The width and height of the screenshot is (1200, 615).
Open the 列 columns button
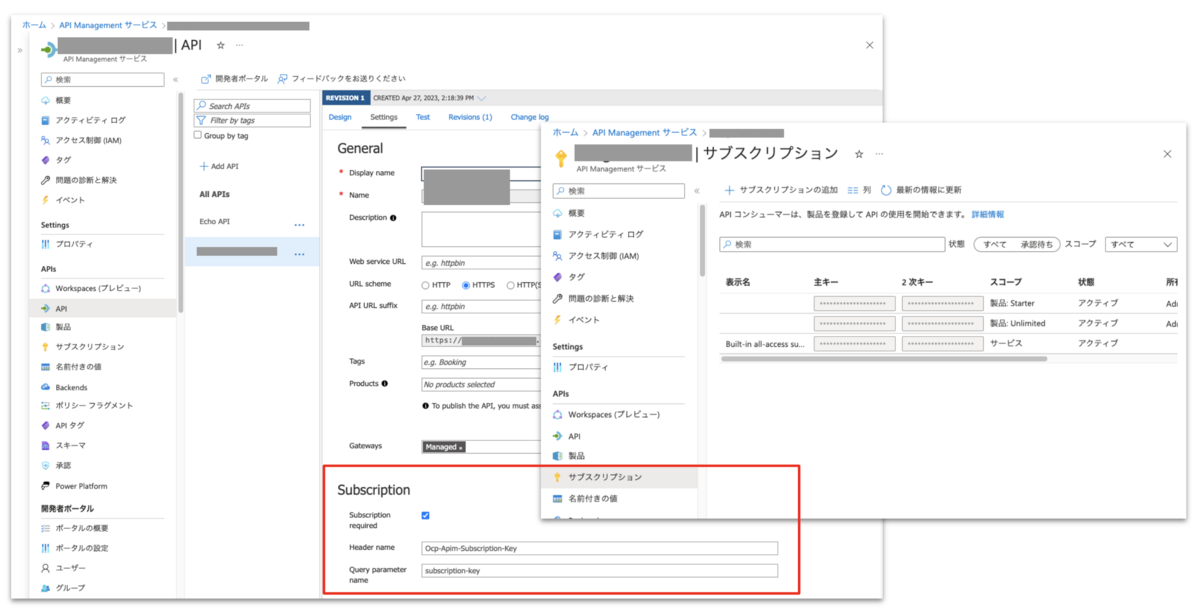tap(859, 190)
